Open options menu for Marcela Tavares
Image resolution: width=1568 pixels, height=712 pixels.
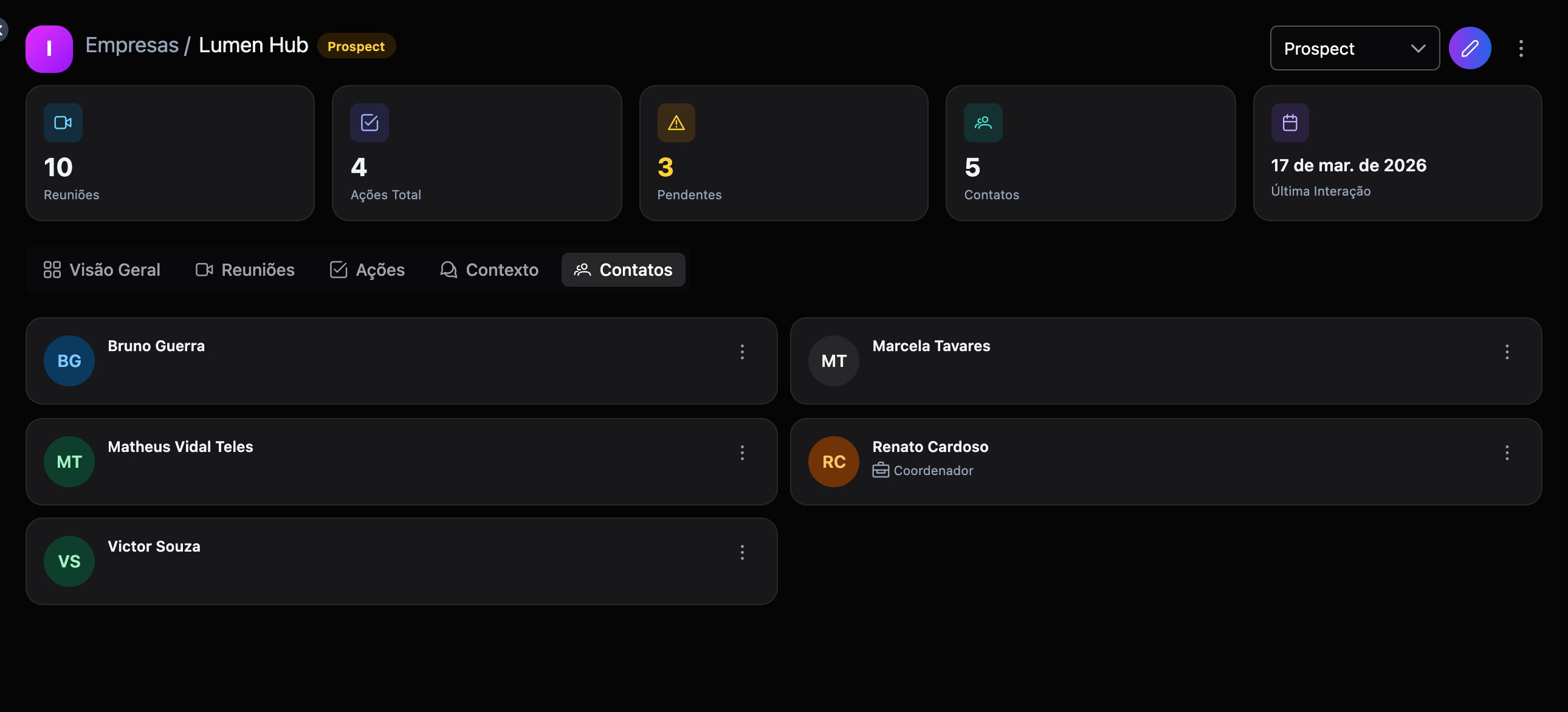(x=1507, y=352)
